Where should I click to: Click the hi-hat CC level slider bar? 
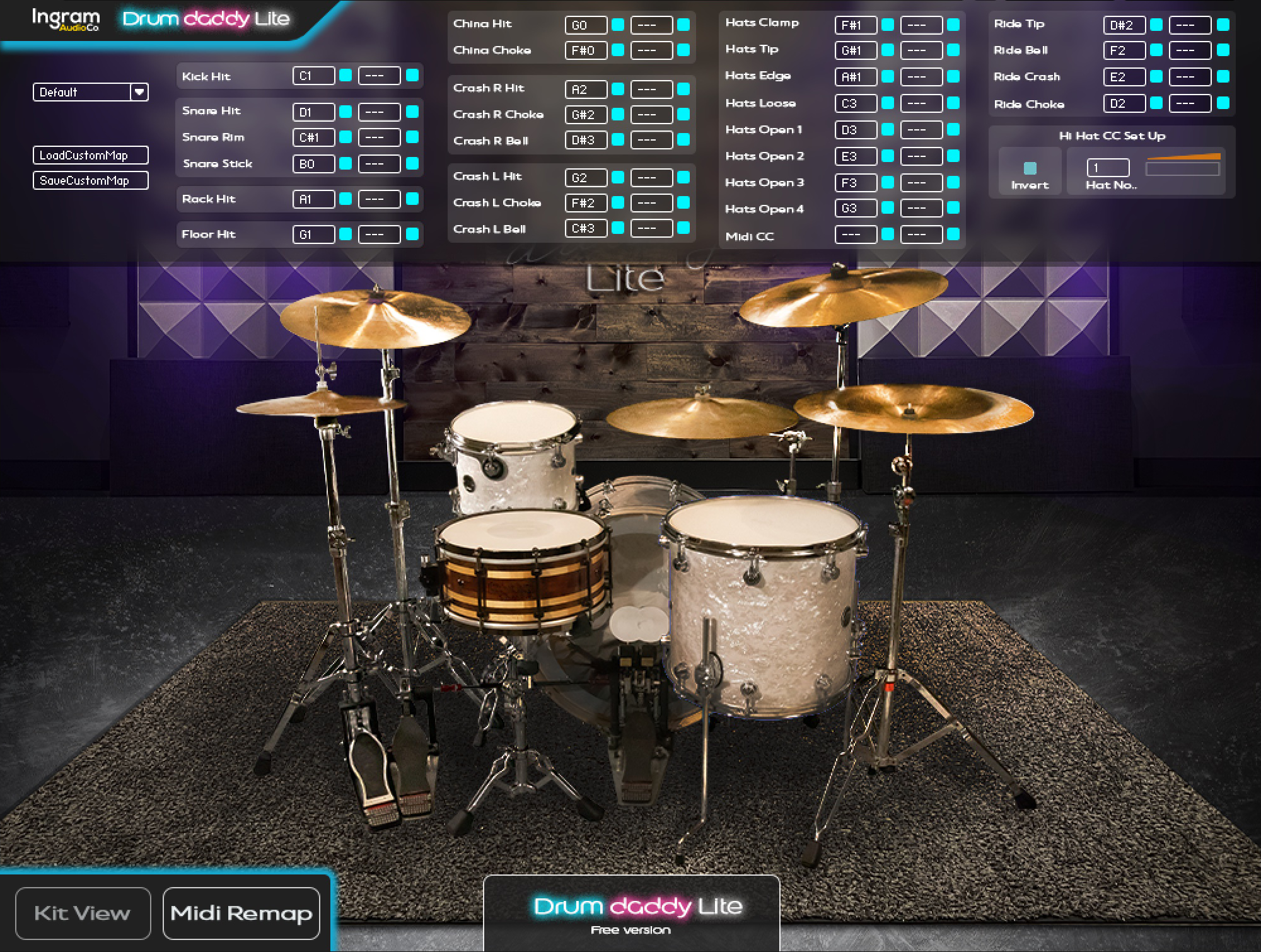(x=1182, y=168)
